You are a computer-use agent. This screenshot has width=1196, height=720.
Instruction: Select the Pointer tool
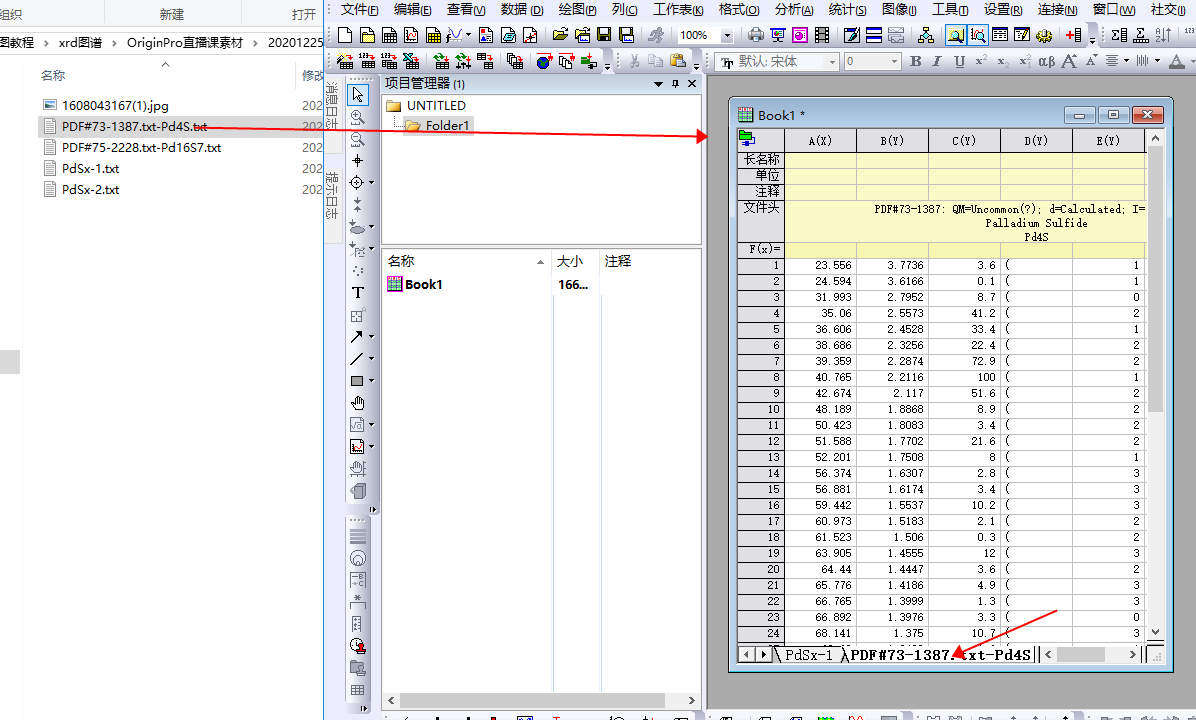[358, 95]
